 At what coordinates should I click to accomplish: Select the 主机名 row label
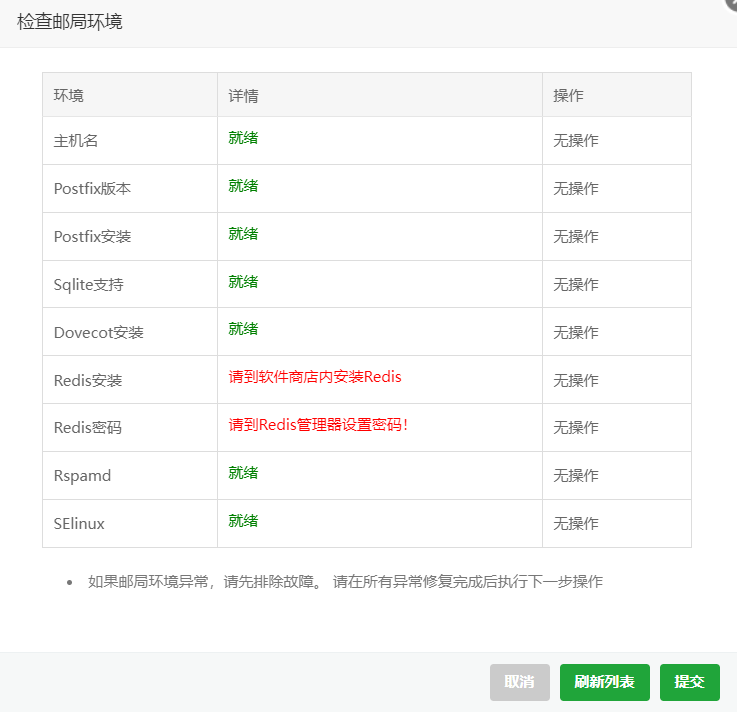click(76, 141)
